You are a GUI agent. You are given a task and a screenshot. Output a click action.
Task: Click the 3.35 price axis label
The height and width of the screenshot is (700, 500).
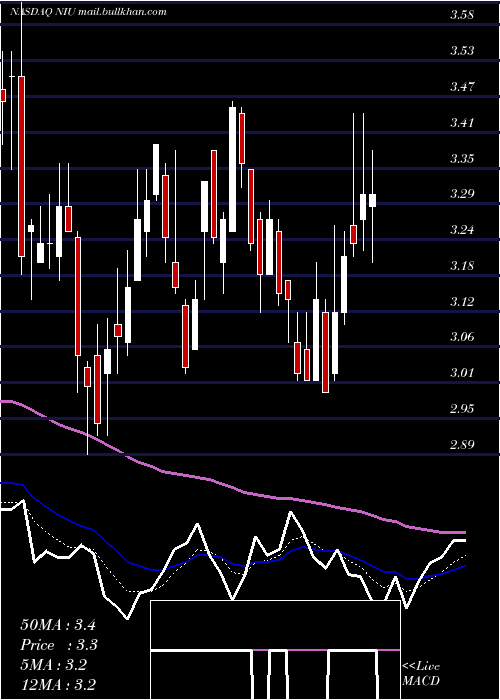[462, 158]
